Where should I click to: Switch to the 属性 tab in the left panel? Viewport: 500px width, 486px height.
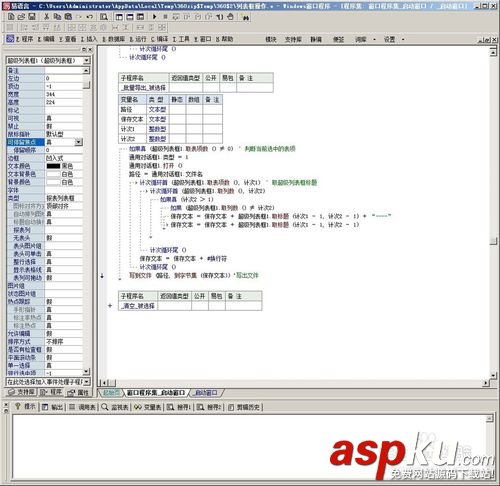click(x=78, y=392)
